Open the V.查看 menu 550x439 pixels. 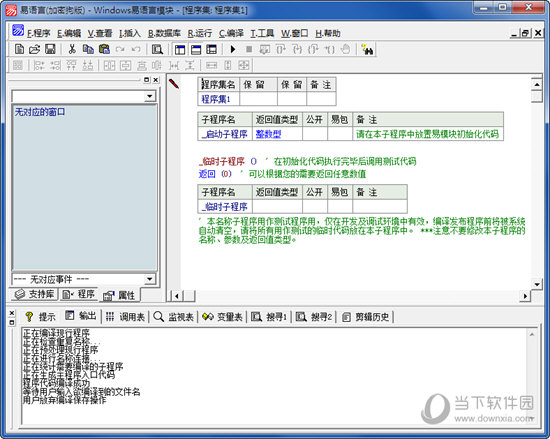100,34
